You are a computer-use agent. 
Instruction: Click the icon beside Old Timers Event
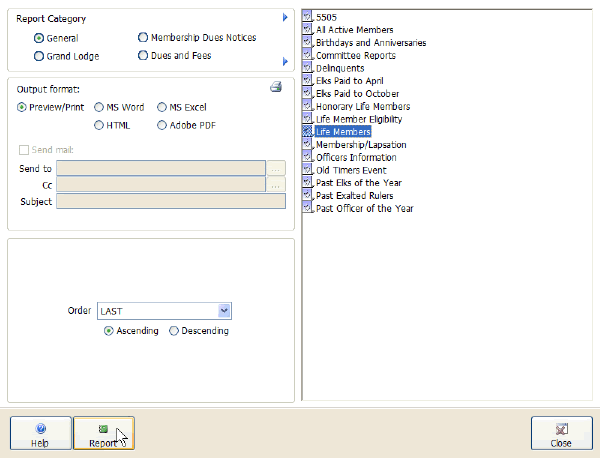point(308,170)
